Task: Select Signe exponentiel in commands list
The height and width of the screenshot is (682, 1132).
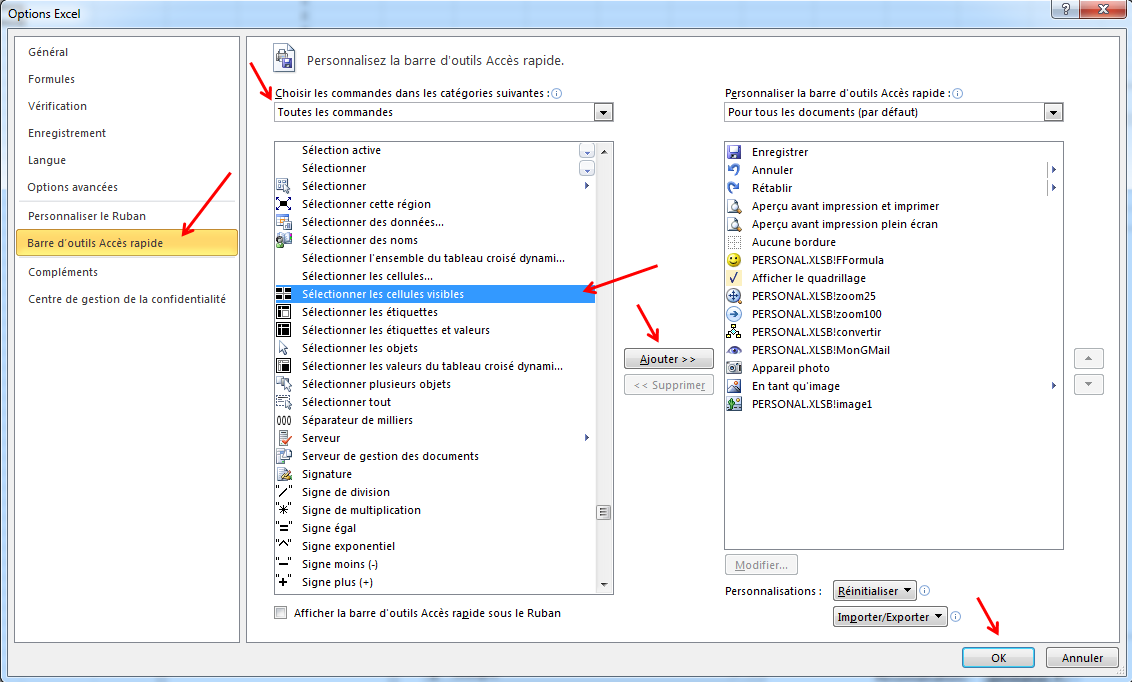Action: (435, 546)
